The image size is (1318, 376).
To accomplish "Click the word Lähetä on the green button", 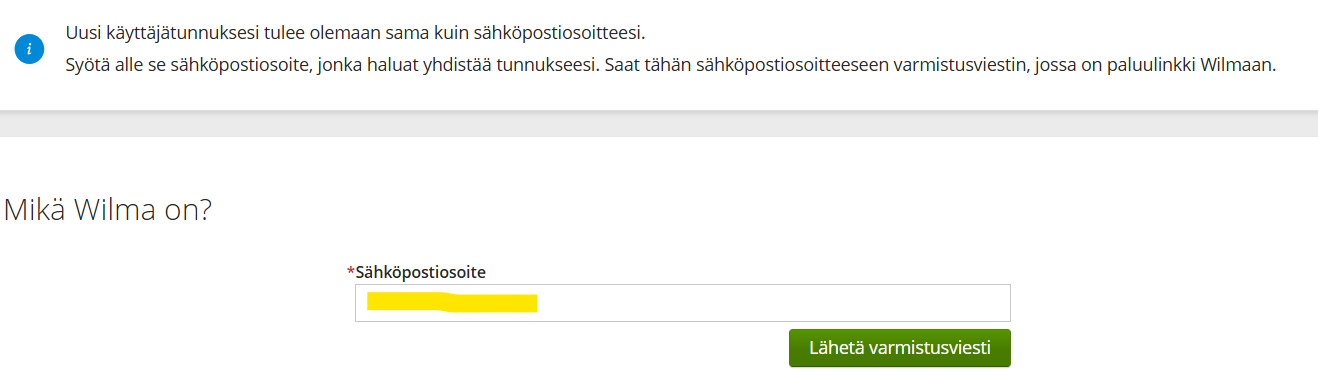I will tap(836, 348).
